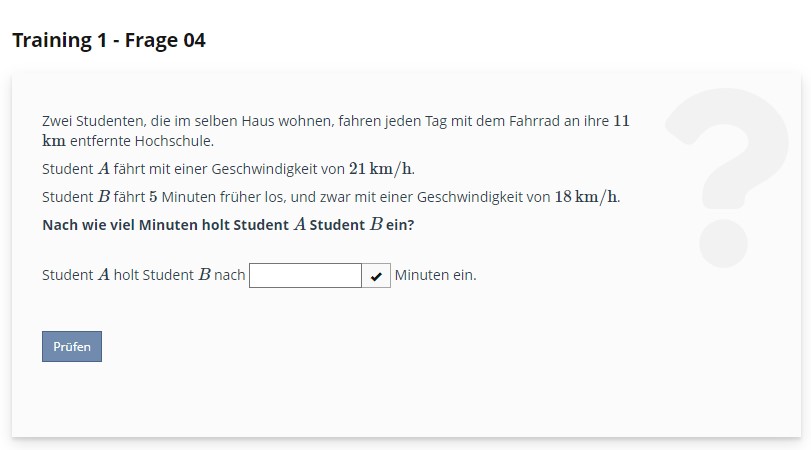Click the label 'Student A holt Student B nach'

coord(143,275)
